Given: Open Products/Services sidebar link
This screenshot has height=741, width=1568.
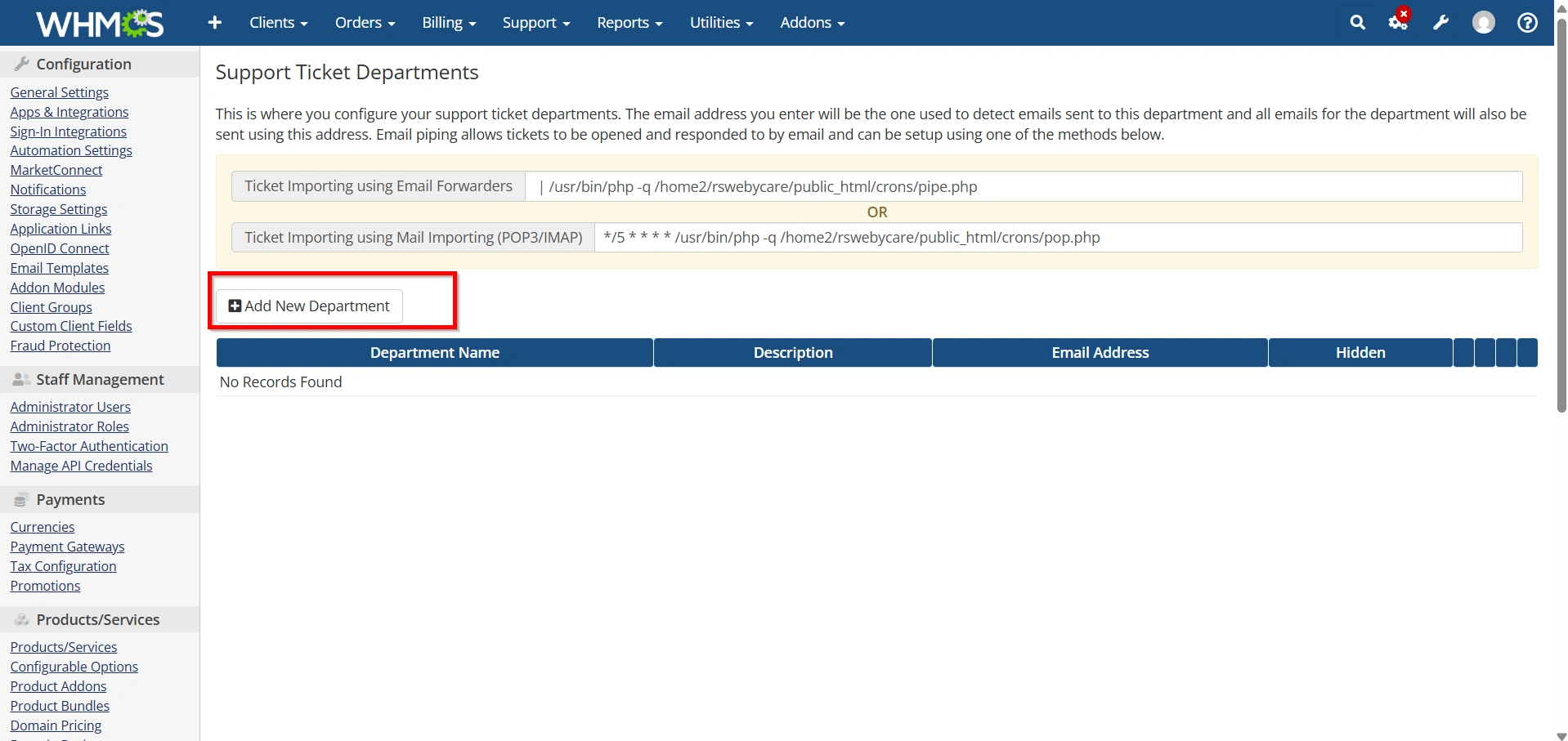Looking at the screenshot, I should pyautogui.click(x=64, y=647).
